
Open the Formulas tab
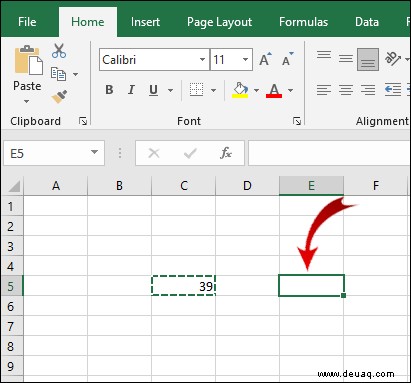[303, 22]
